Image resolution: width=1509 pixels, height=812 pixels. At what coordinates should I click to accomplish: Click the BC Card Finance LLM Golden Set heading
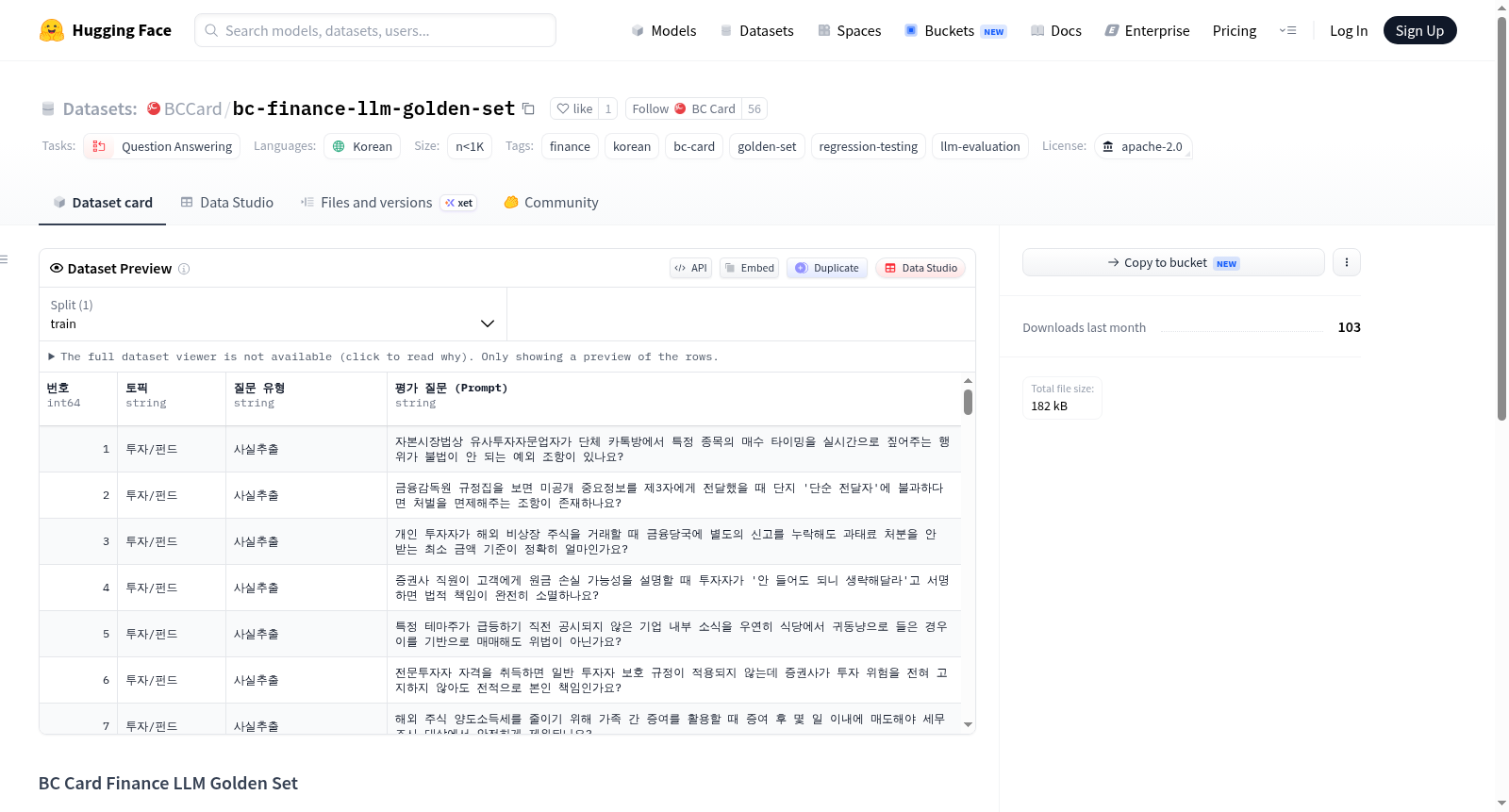coord(168,784)
